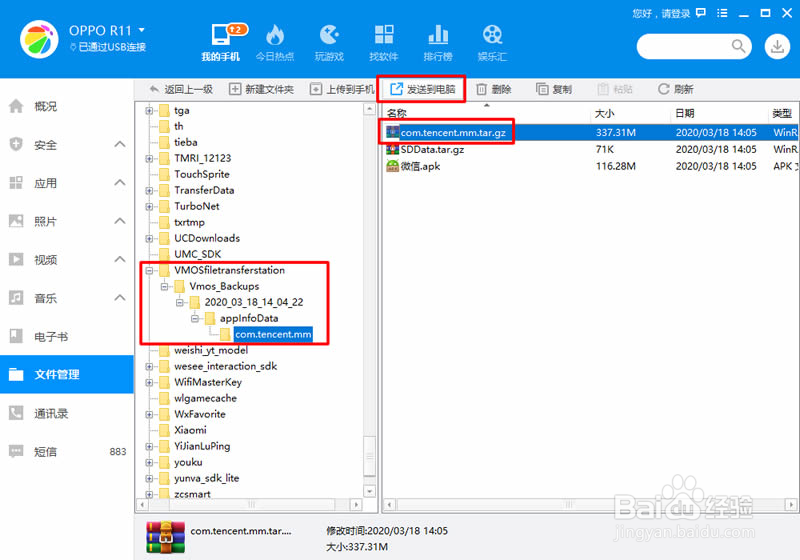Expand the tga folder node
The height and width of the screenshot is (560, 800).
pyautogui.click(x=149, y=110)
